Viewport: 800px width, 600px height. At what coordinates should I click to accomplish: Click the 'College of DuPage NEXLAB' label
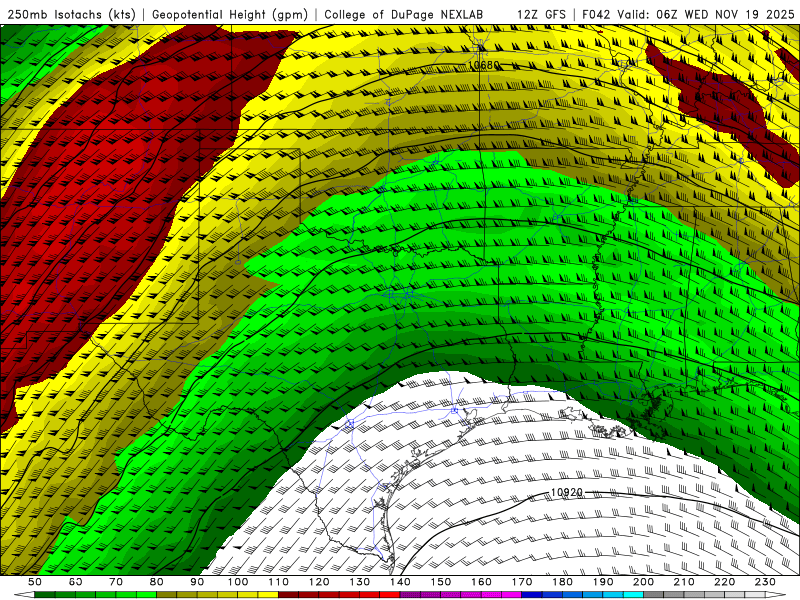pos(404,14)
